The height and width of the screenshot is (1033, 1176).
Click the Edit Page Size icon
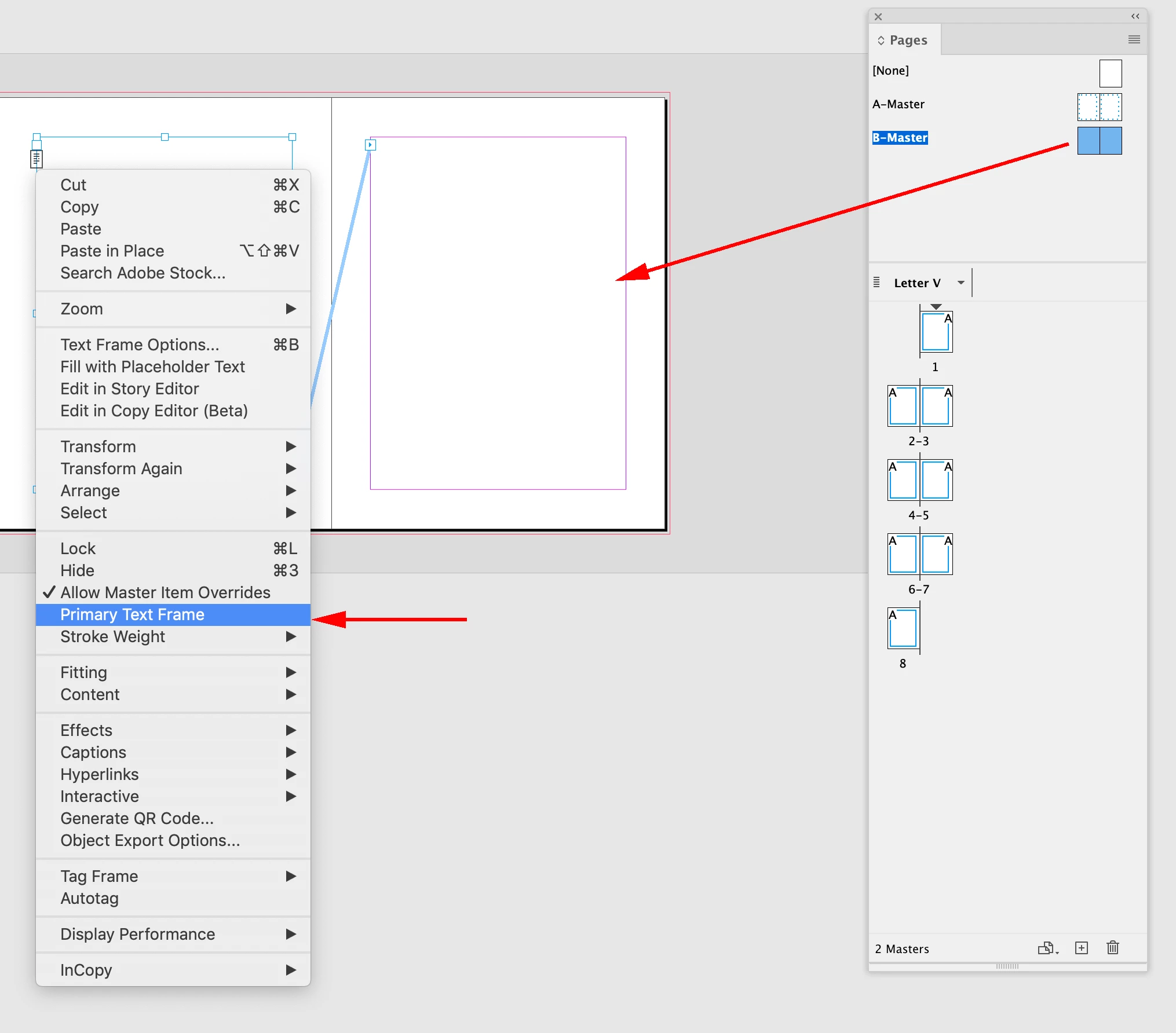(x=1047, y=948)
